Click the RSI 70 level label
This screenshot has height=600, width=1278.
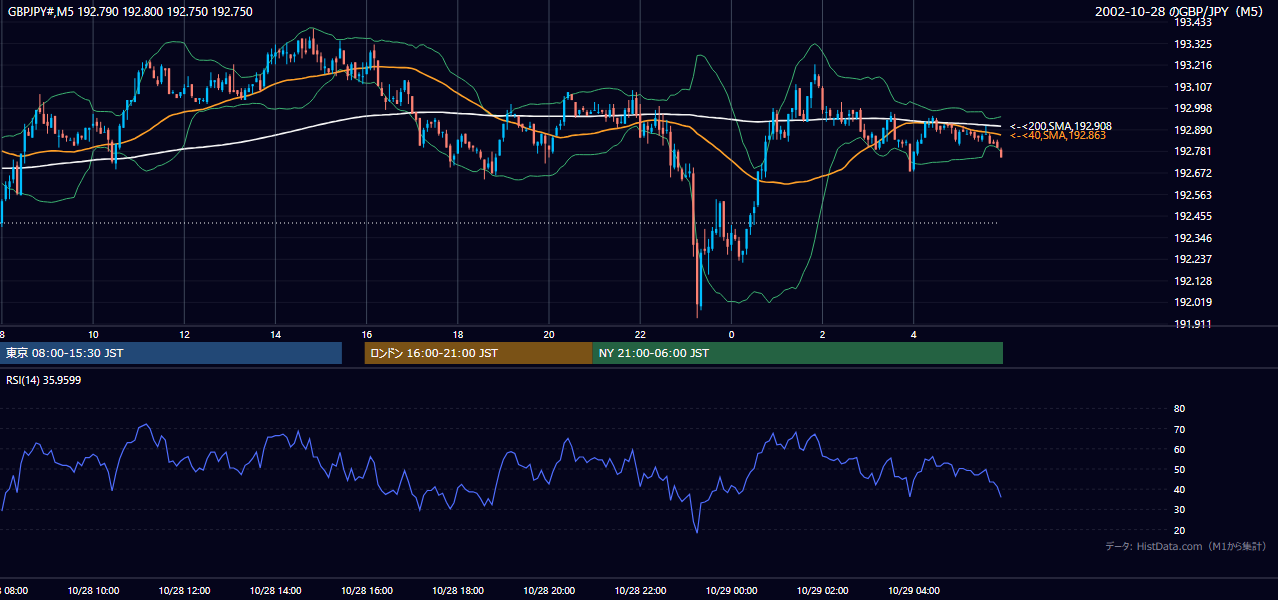point(1179,429)
